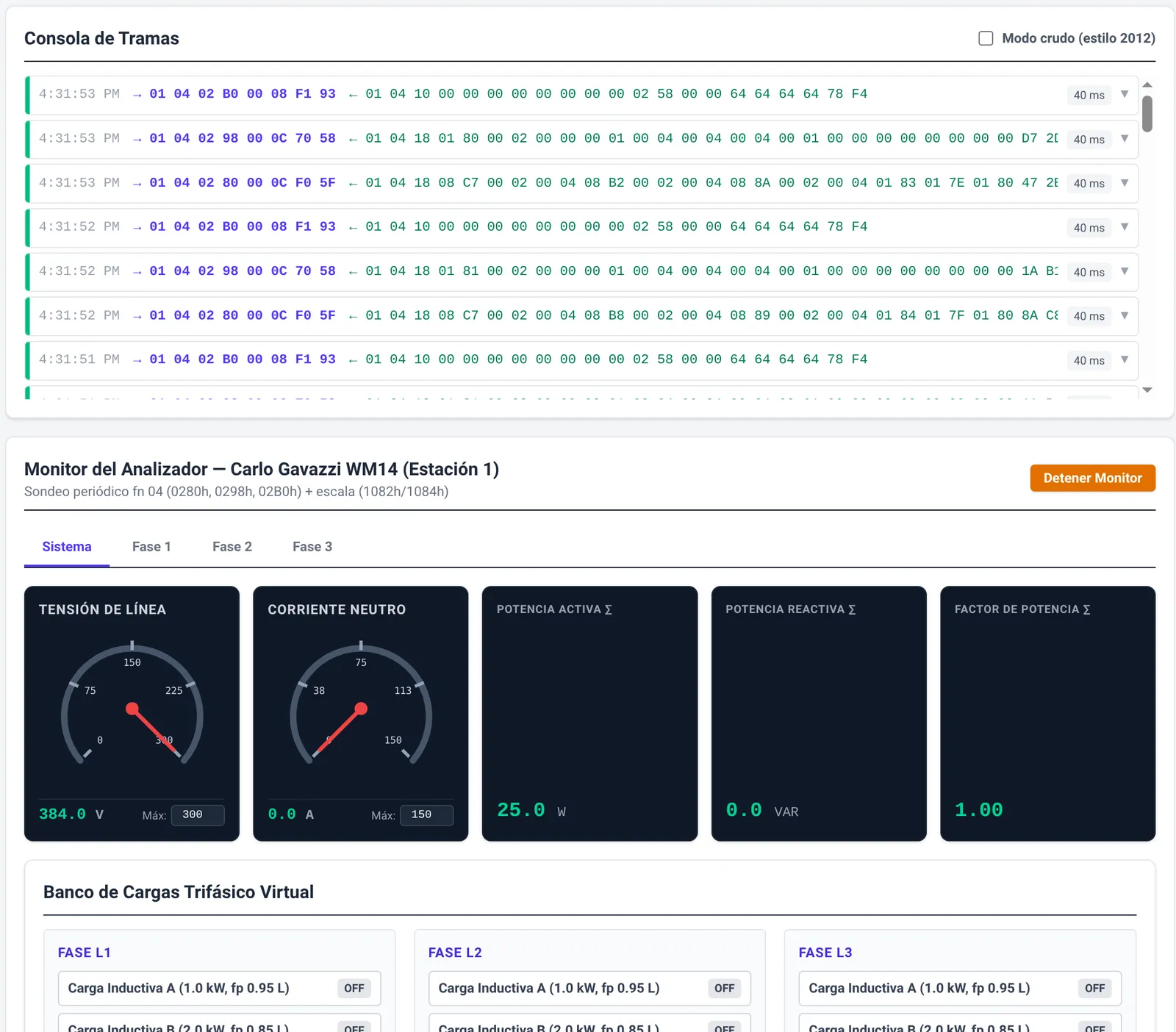Toggle Carga Inductiva A OFF in Fase L2
Viewport: 1176px width, 1032px height.
[x=725, y=989]
